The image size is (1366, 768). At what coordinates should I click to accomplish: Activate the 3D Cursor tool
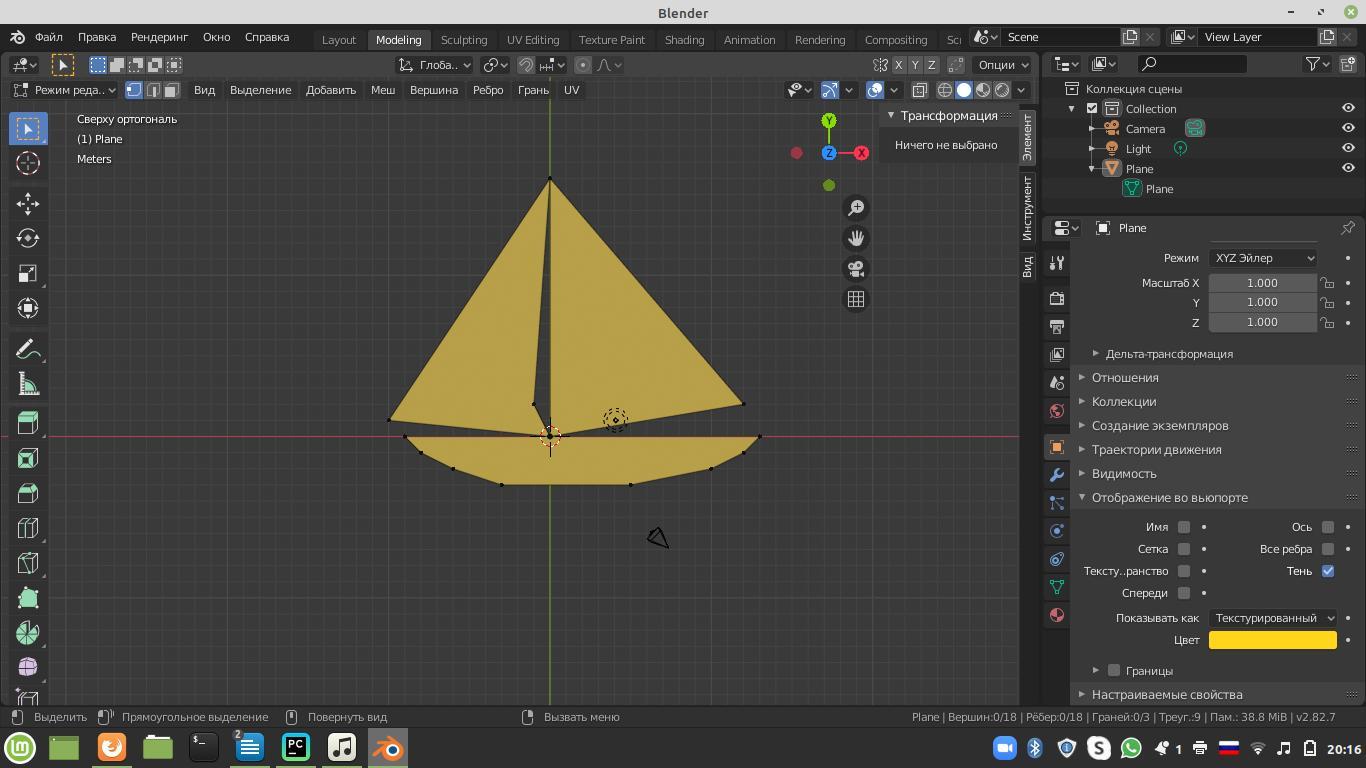click(x=28, y=163)
